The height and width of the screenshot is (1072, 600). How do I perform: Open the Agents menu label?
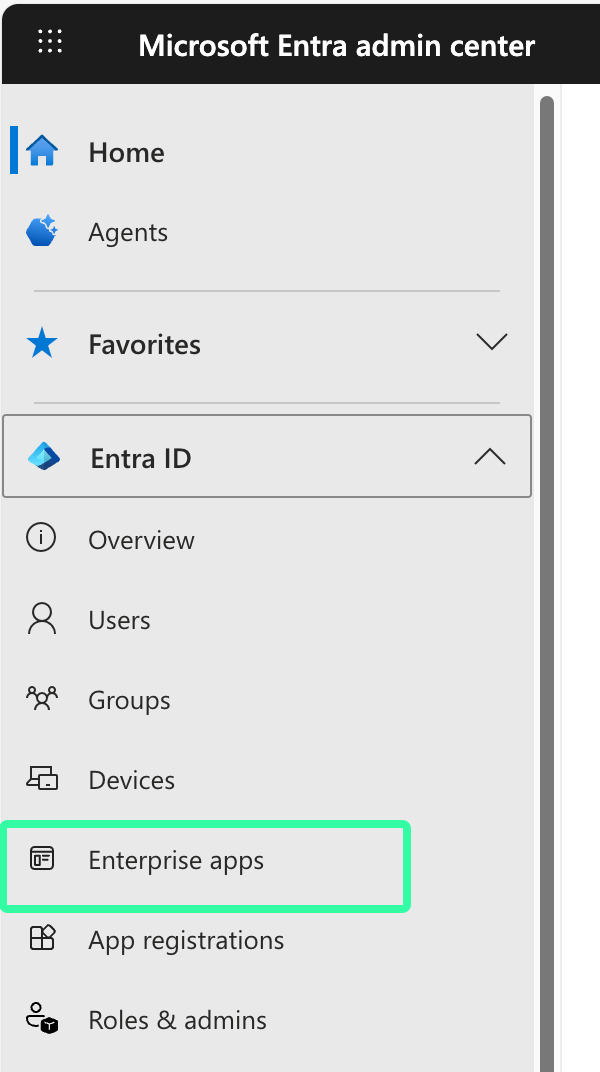[128, 233]
